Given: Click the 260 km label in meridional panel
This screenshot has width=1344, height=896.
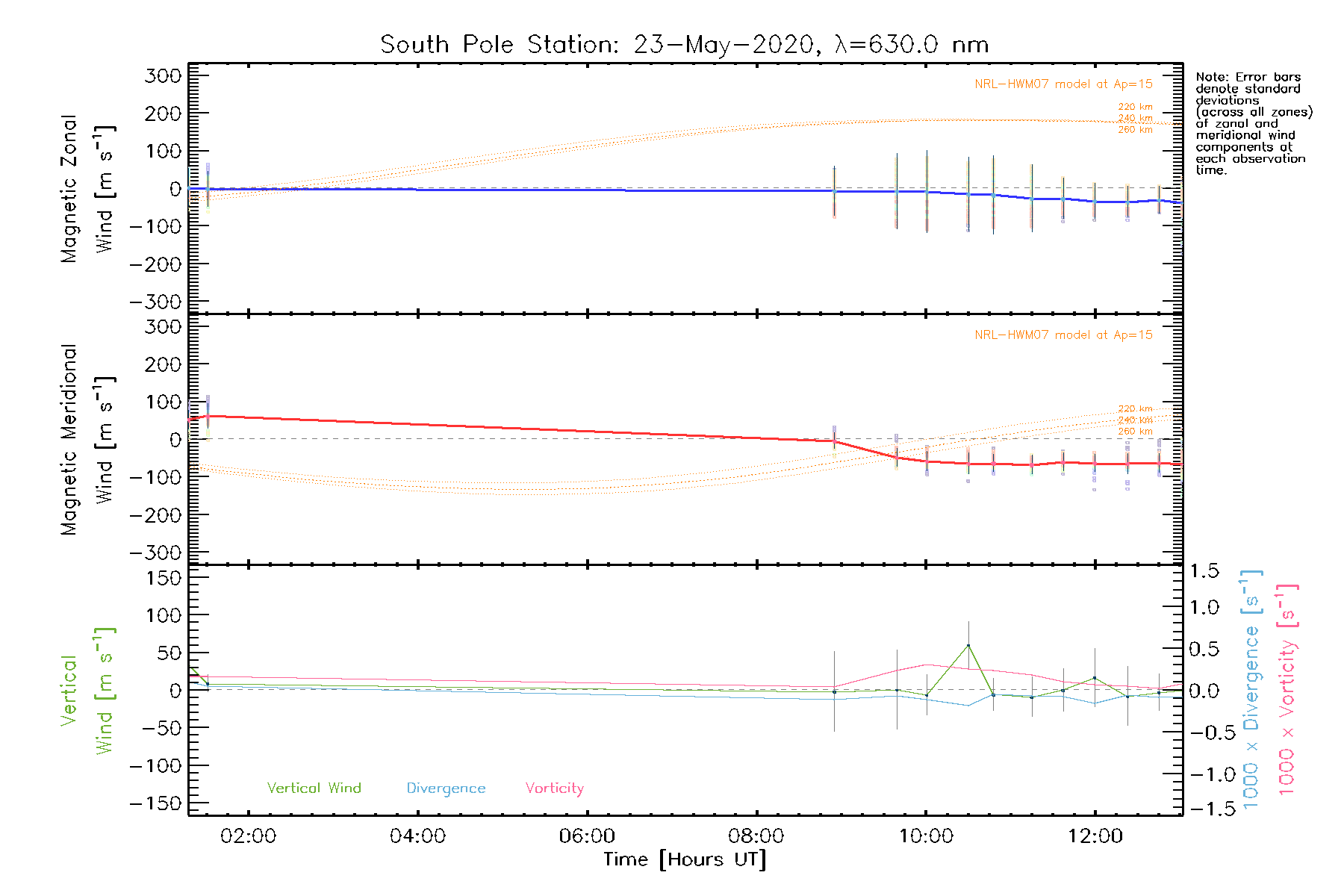Looking at the screenshot, I should click(x=1135, y=432).
